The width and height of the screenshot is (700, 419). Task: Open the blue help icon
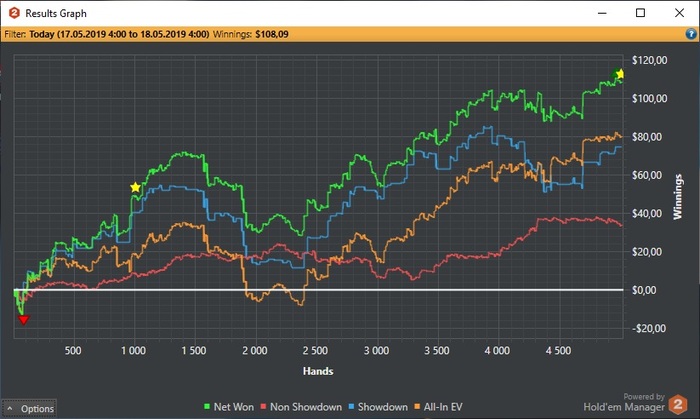coord(691,34)
